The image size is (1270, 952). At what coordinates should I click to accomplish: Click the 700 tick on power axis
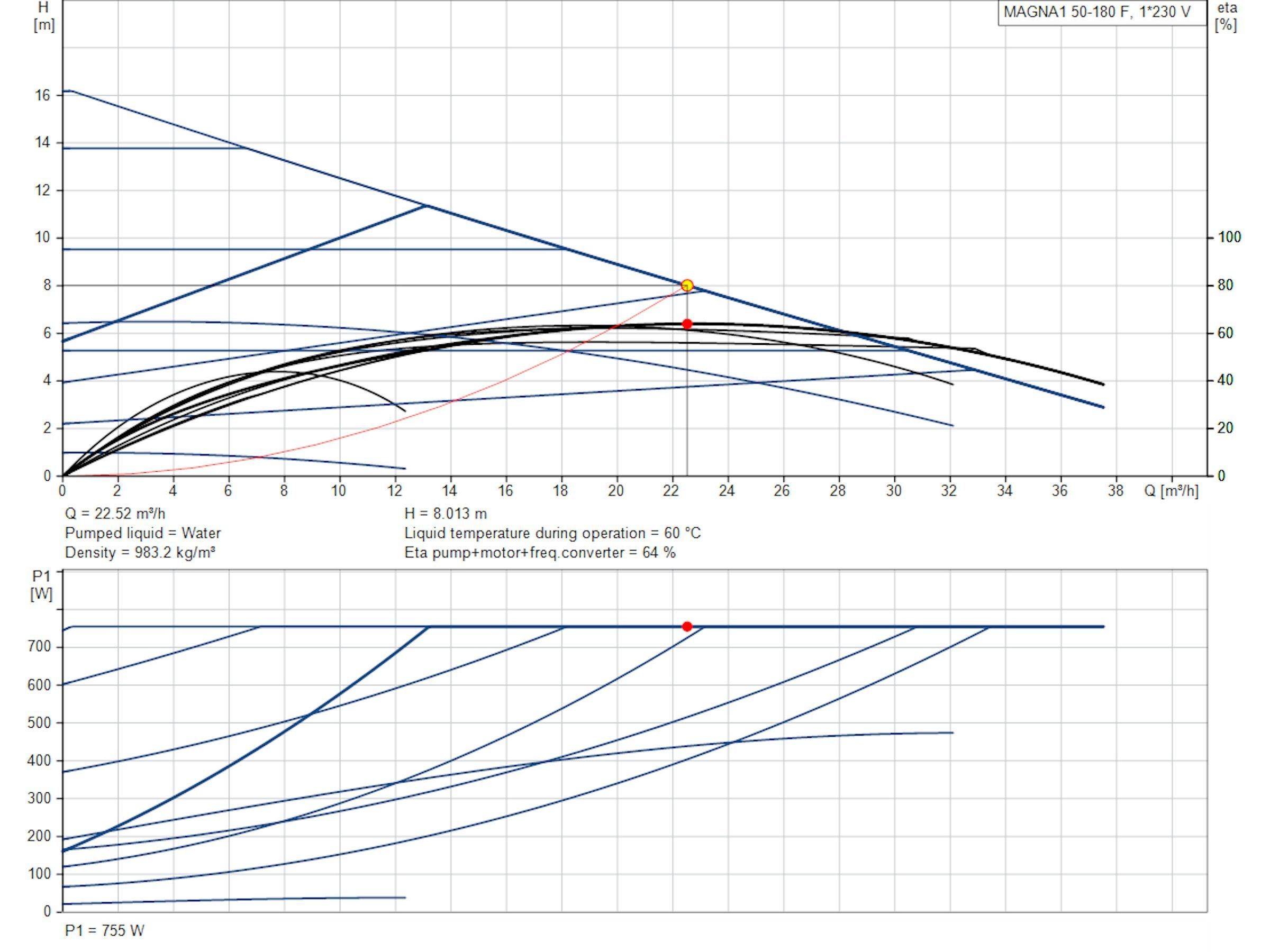pos(39,646)
